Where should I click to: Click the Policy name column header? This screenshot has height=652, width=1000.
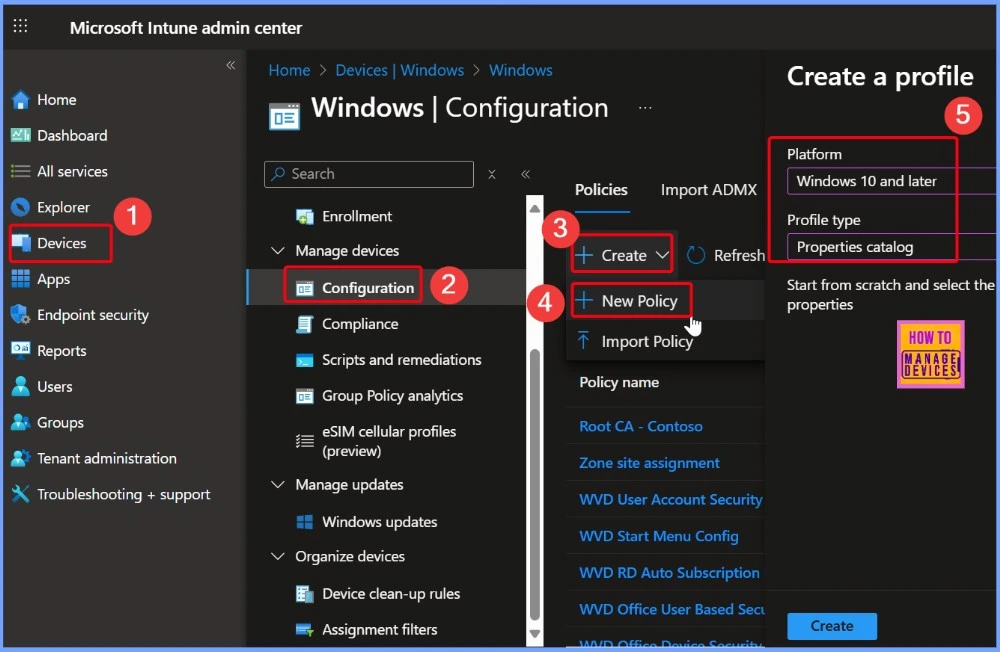point(619,382)
